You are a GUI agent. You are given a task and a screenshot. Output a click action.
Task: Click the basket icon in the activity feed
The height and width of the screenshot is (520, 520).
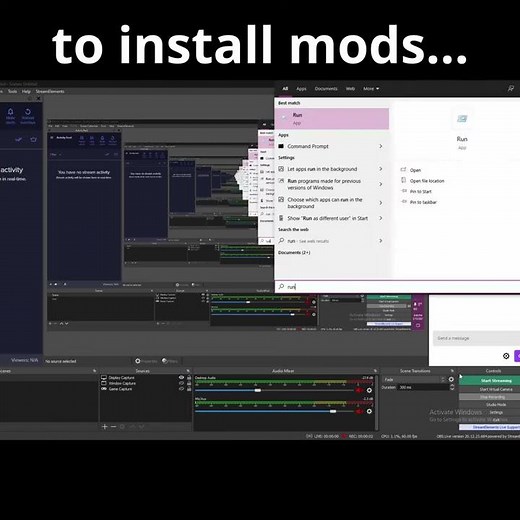(33, 140)
